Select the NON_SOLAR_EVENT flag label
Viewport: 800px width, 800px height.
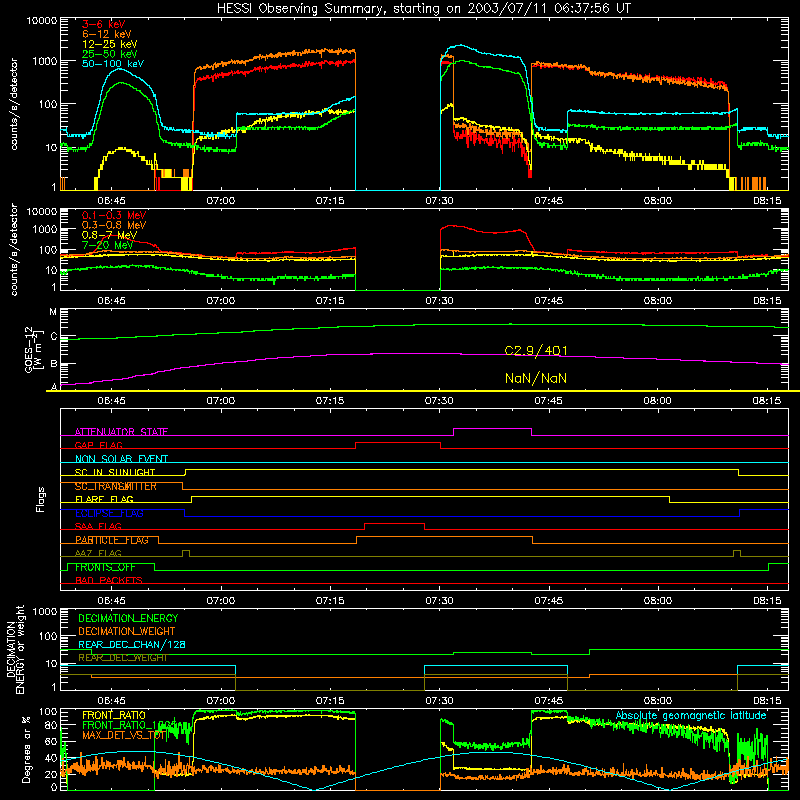(121, 459)
